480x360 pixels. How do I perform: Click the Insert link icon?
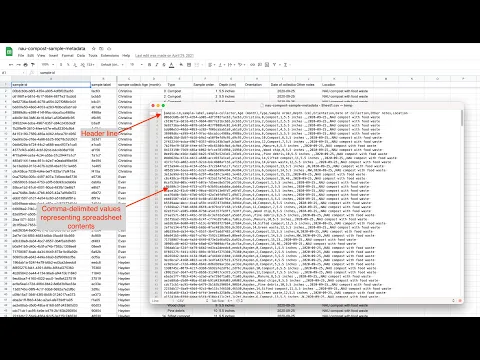253,65
